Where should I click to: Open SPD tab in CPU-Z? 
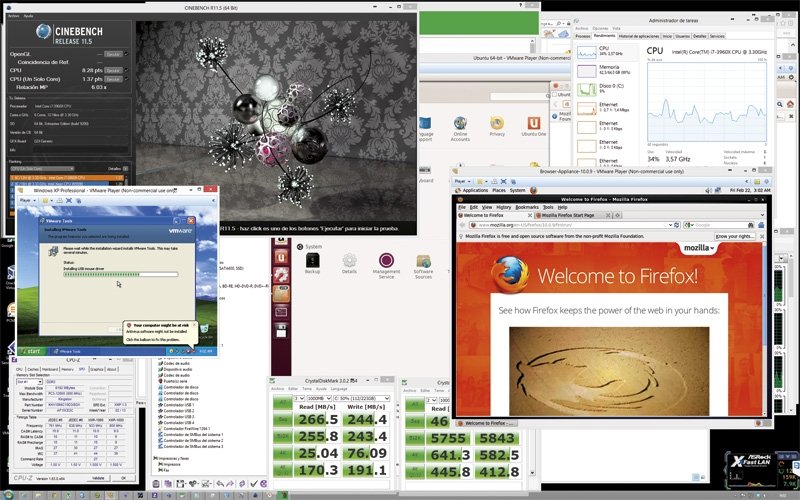(82, 369)
